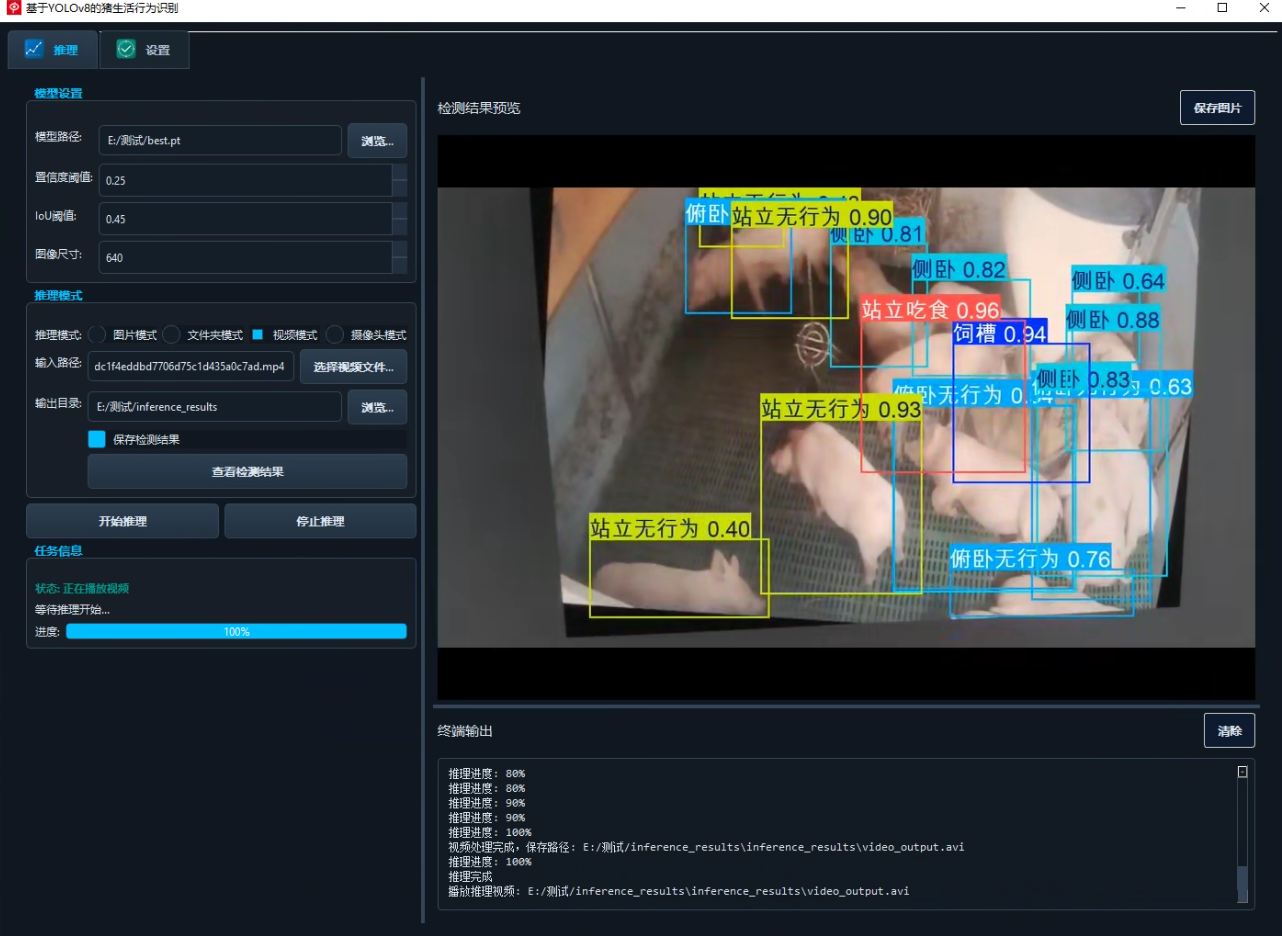Image resolution: width=1282 pixels, height=936 pixels.
Task: Click the IoU阈值 value field
Action: point(246,219)
